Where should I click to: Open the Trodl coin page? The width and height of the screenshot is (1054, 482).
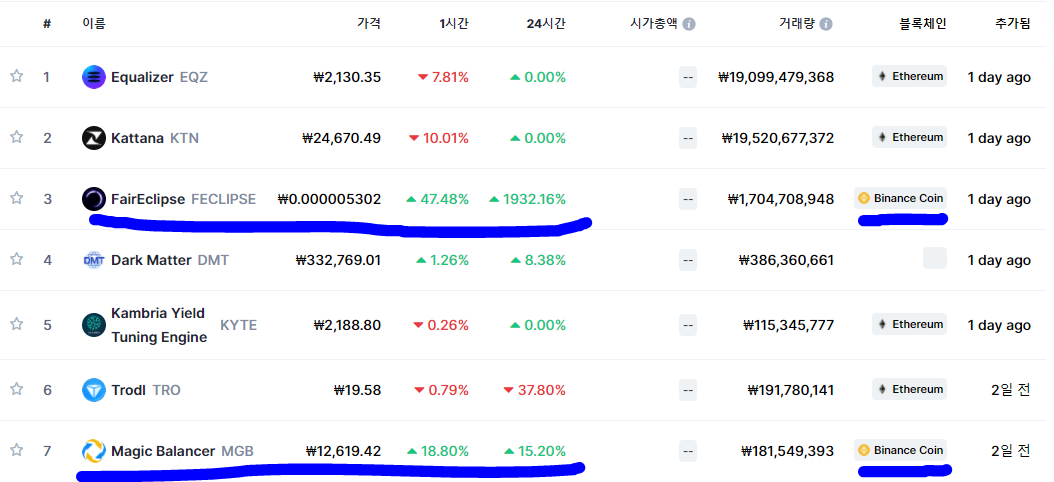(x=128, y=390)
